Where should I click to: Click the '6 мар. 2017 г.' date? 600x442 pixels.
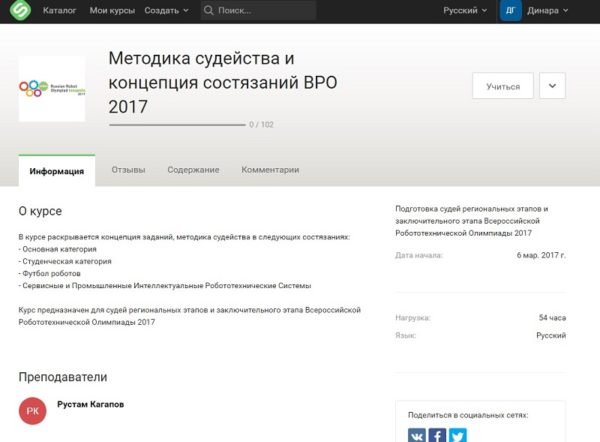click(x=541, y=255)
